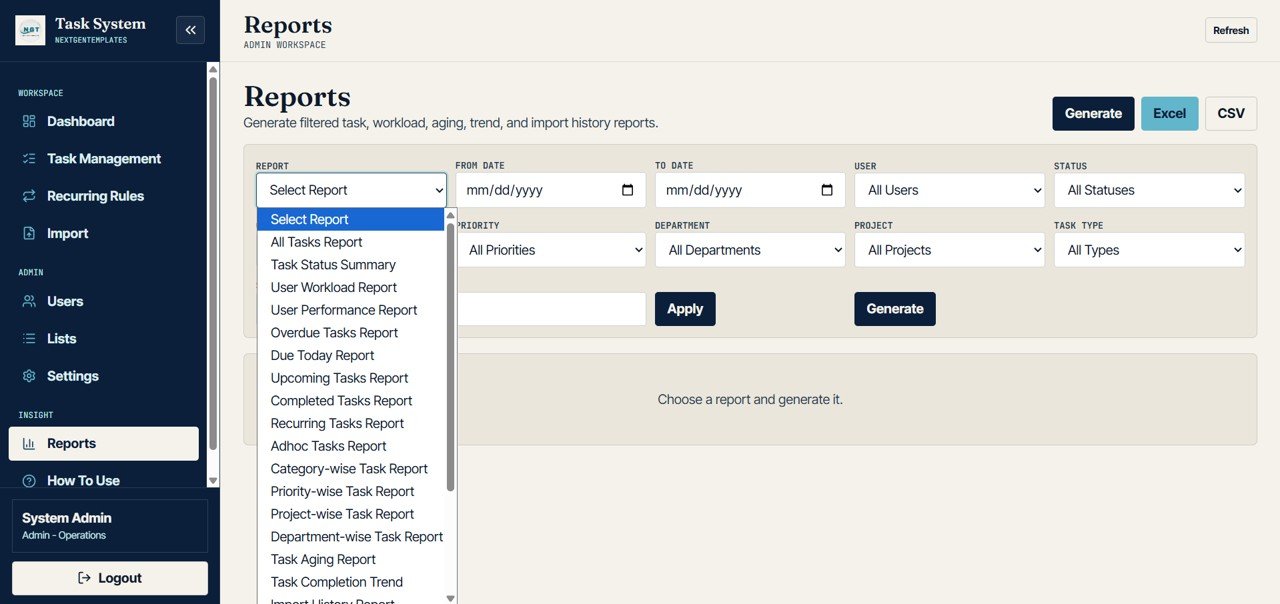Open the From Date calendar picker icon
This screenshot has height=604, width=1280.
627,190
